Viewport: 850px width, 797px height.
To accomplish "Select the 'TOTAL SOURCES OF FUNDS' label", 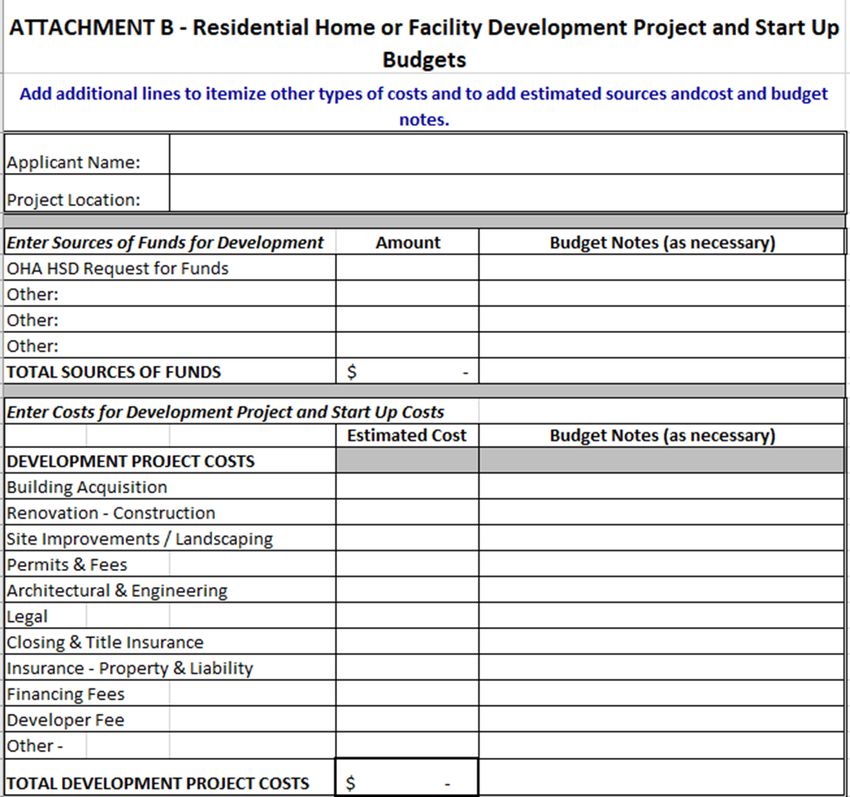I will click(114, 372).
